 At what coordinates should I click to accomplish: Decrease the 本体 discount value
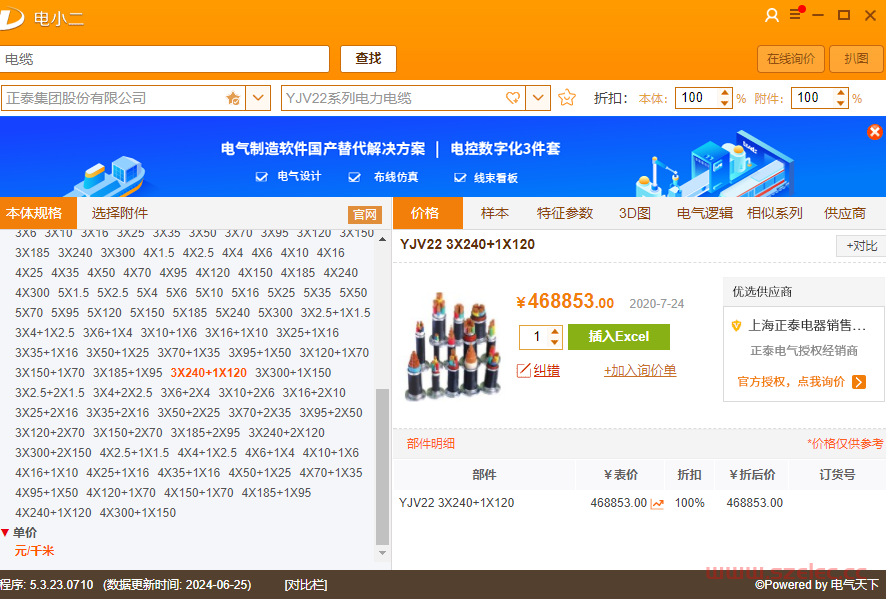(x=725, y=103)
